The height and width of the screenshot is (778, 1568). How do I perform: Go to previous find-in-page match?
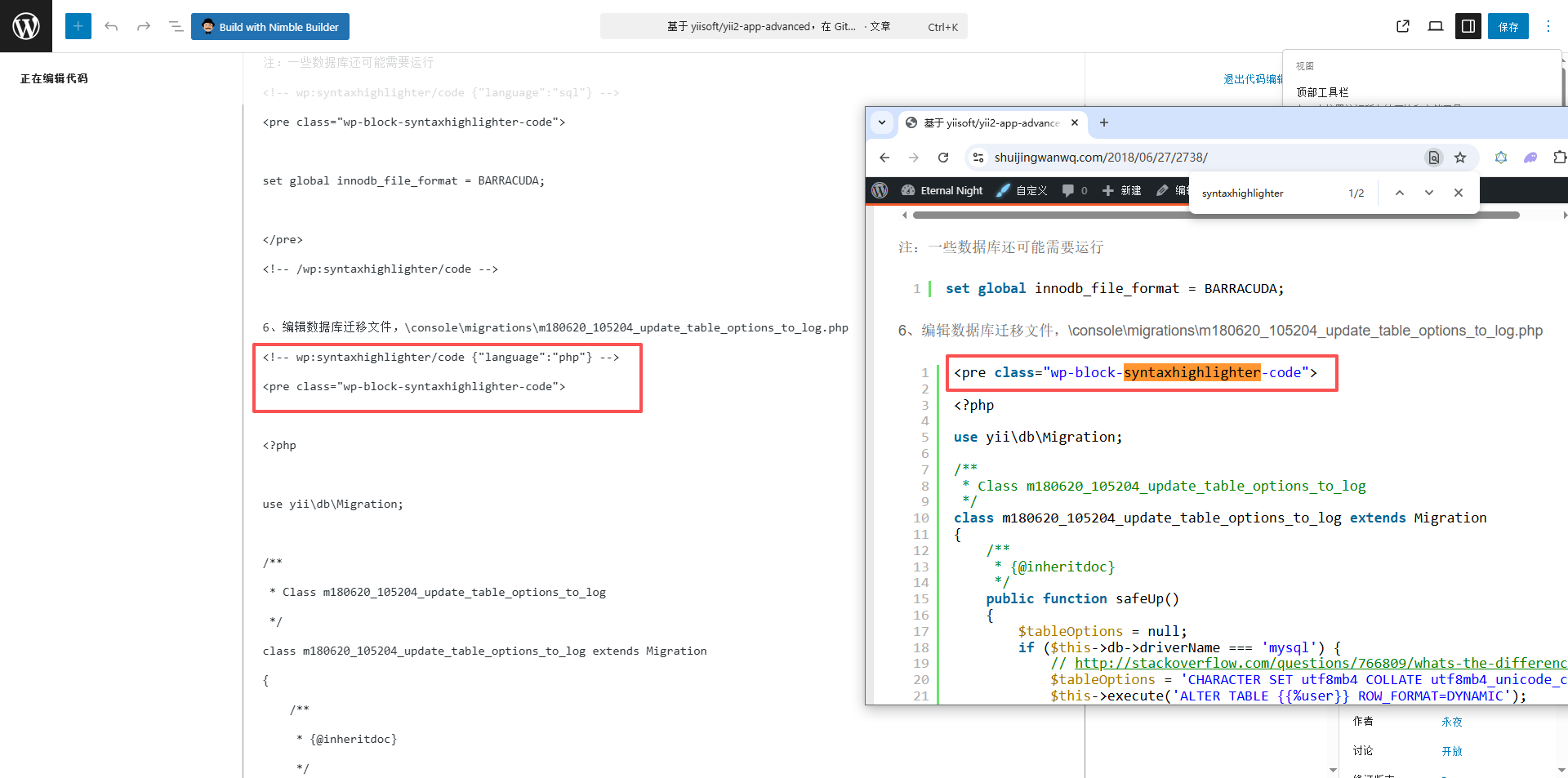pos(1400,193)
